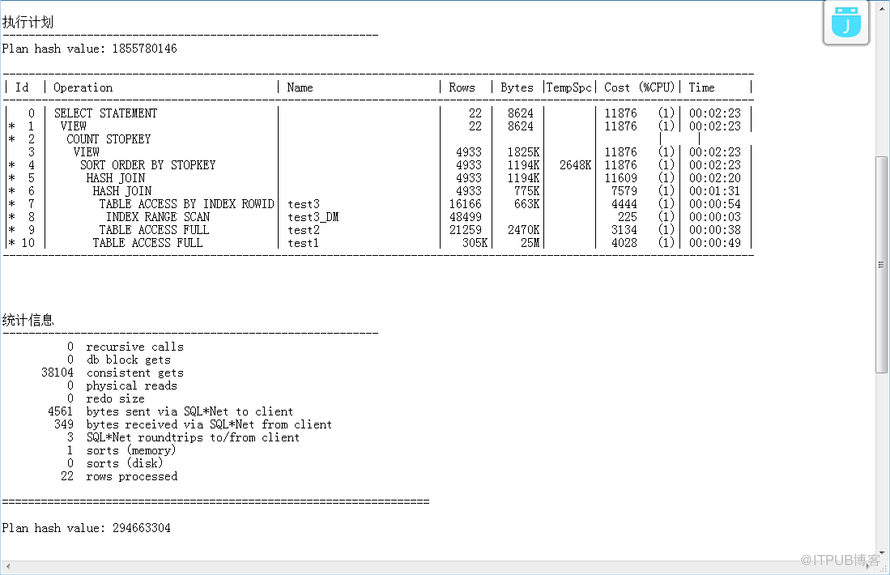Click the 'INDEX RANGE SCAN' operation
The height and width of the screenshot is (575, 890).
(x=158, y=217)
